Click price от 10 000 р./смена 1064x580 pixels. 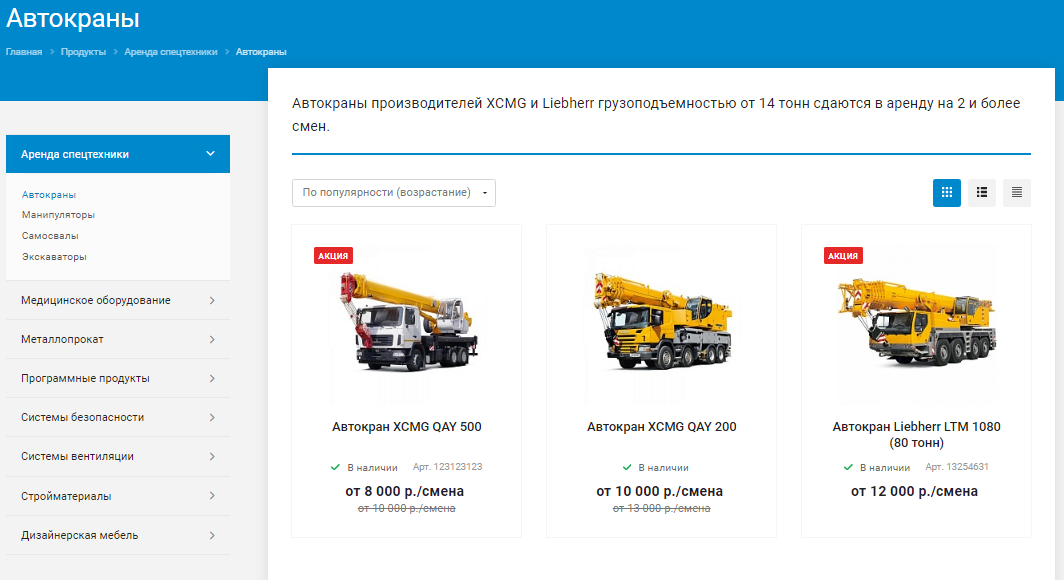coord(660,491)
